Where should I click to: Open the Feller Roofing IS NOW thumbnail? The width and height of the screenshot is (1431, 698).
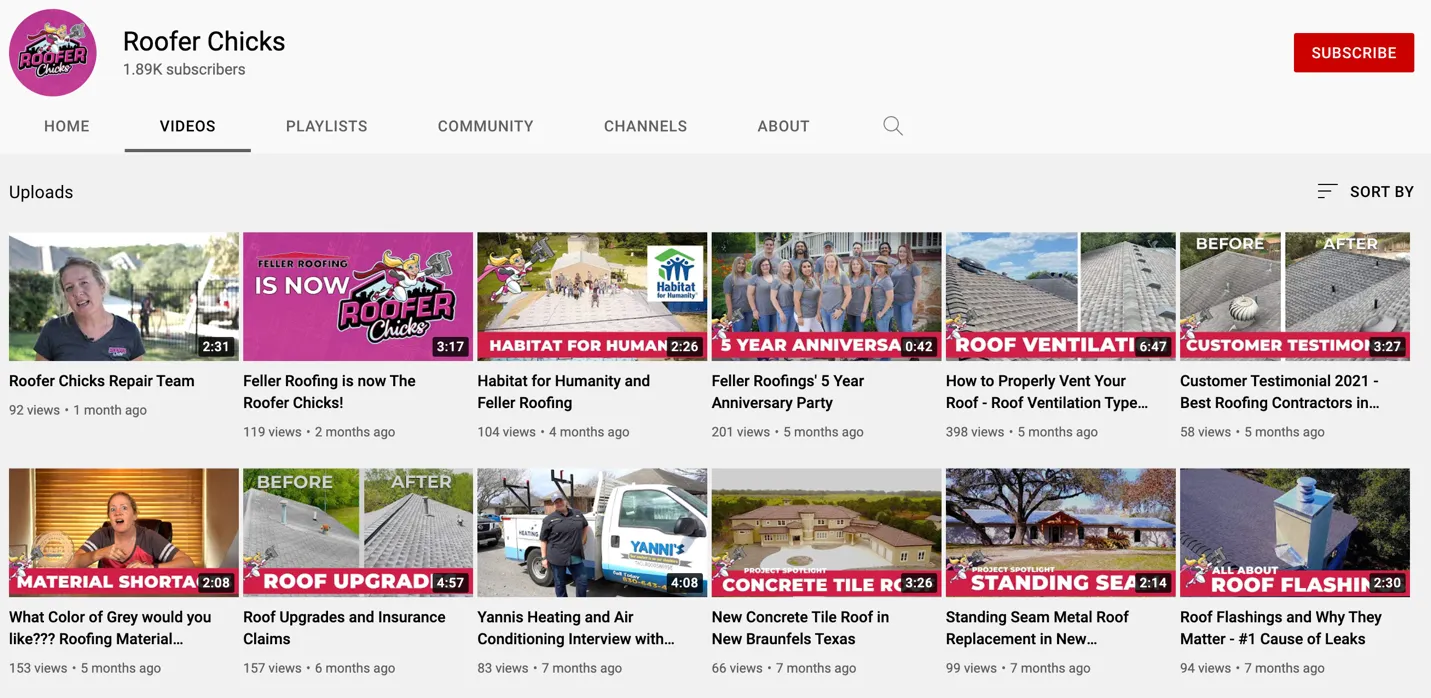(358, 297)
